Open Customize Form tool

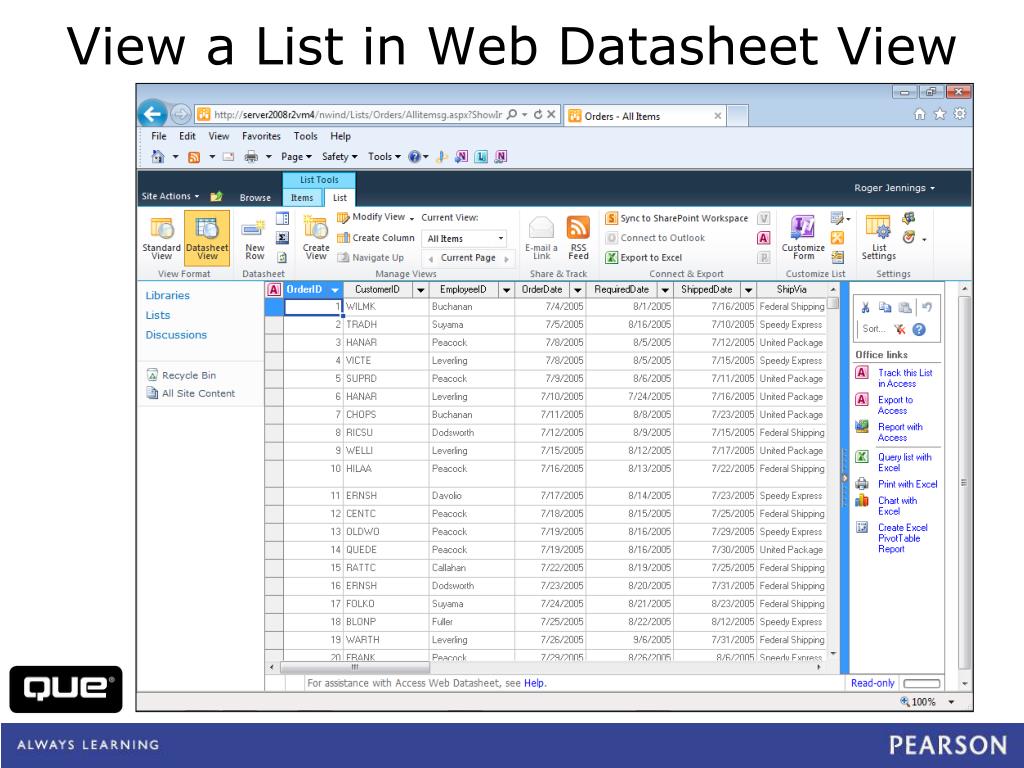tap(803, 238)
